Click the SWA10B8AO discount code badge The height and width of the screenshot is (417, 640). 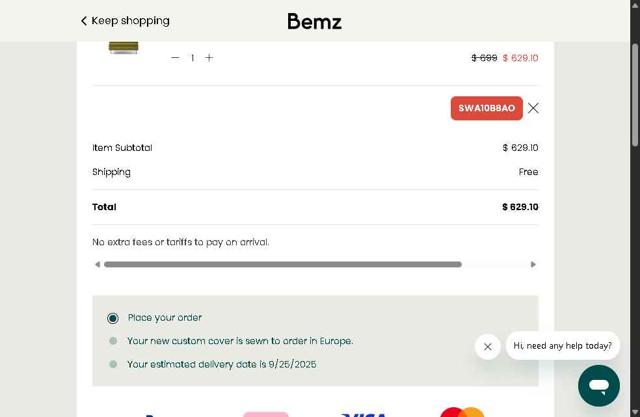[486, 108]
